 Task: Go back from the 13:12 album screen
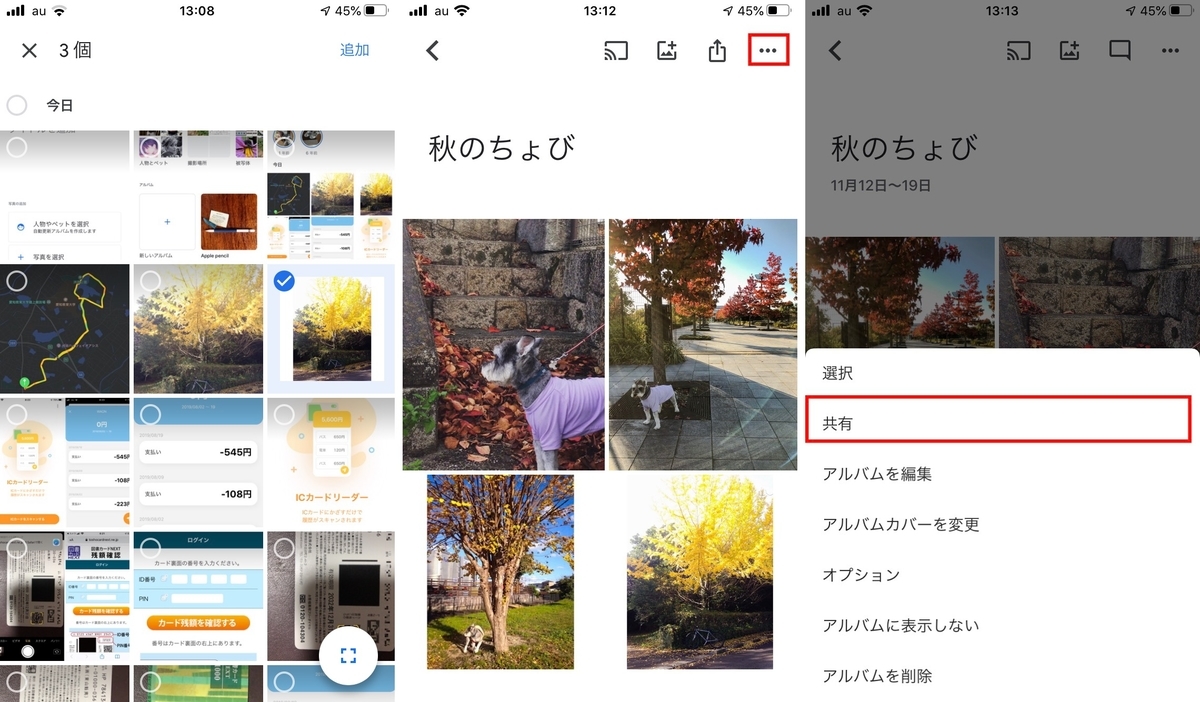coord(433,50)
